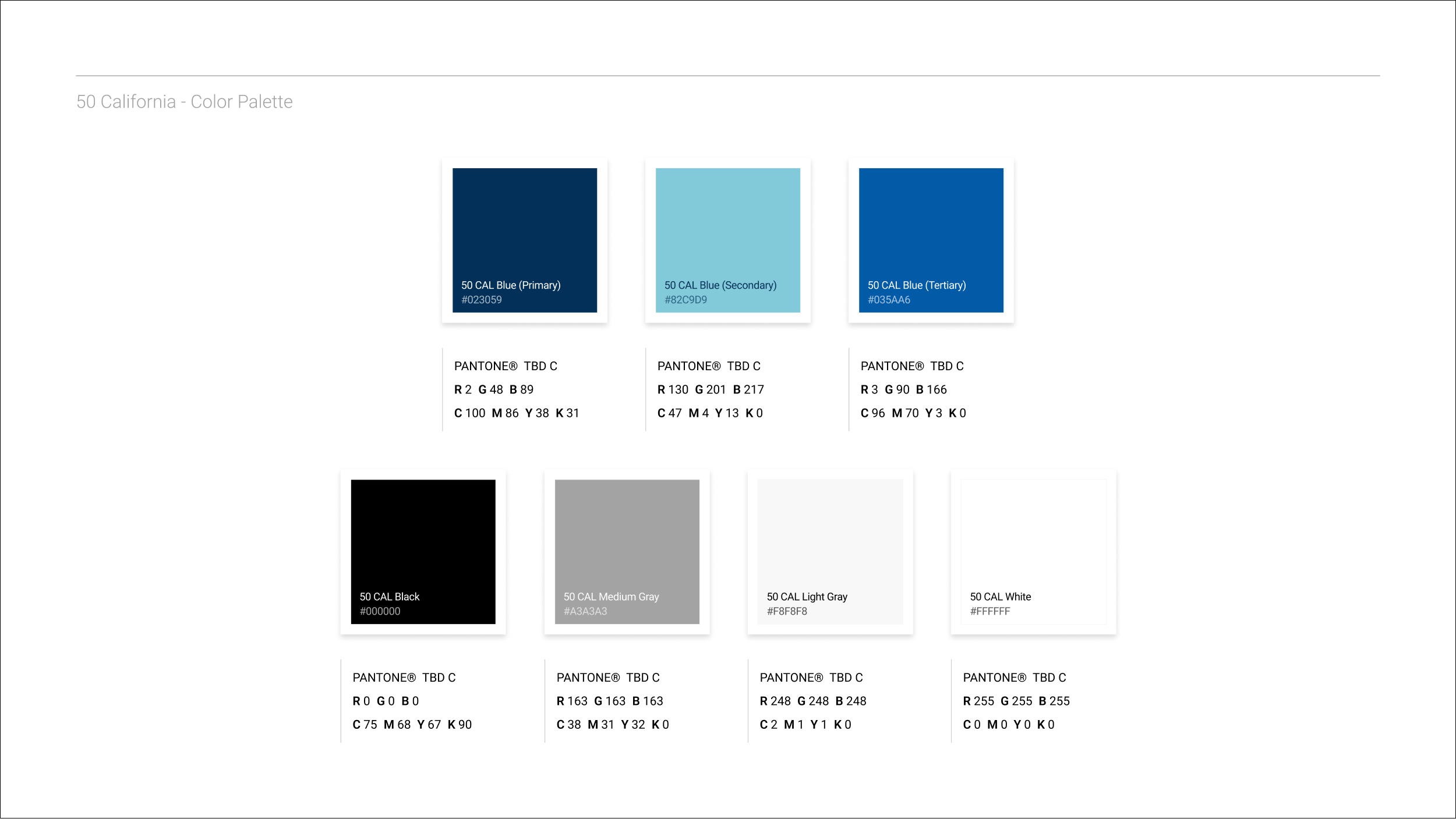This screenshot has width=1456, height=819.
Task: Click RGB values 'R 130 G 201 B 217'
Action: pyautogui.click(x=710, y=389)
